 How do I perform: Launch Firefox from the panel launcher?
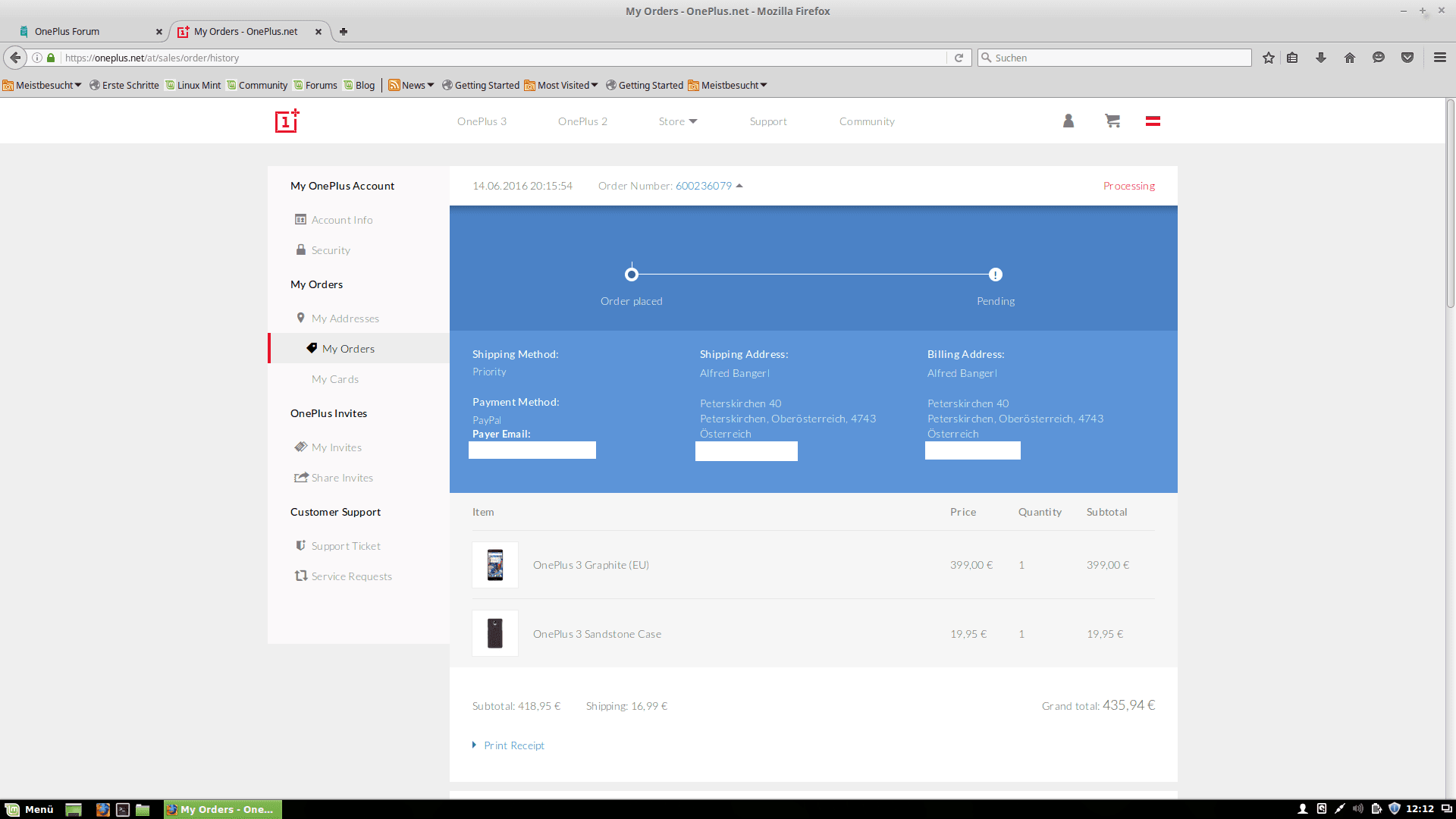point(103,809)
